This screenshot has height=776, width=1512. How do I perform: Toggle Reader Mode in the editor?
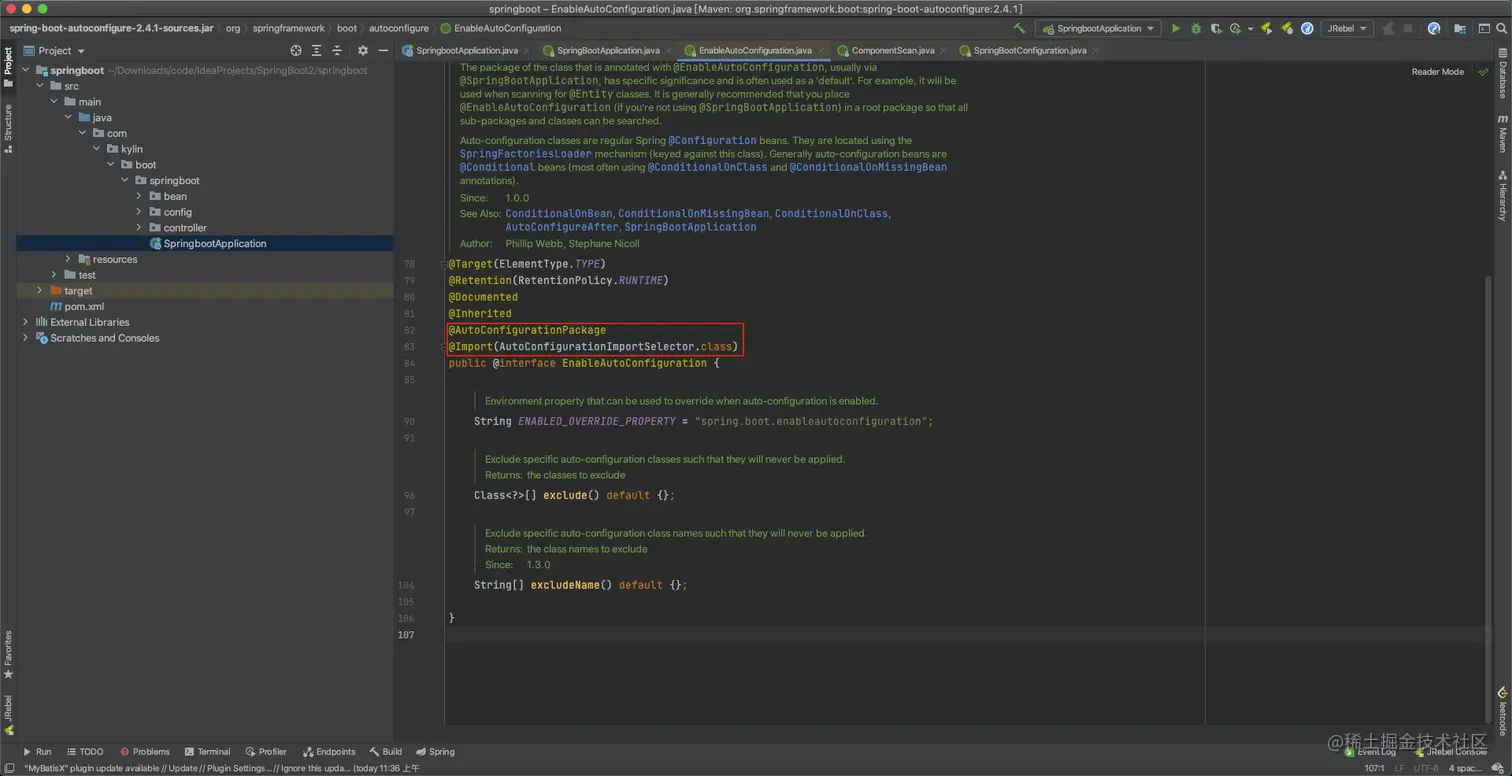(x=1437, y=72)
